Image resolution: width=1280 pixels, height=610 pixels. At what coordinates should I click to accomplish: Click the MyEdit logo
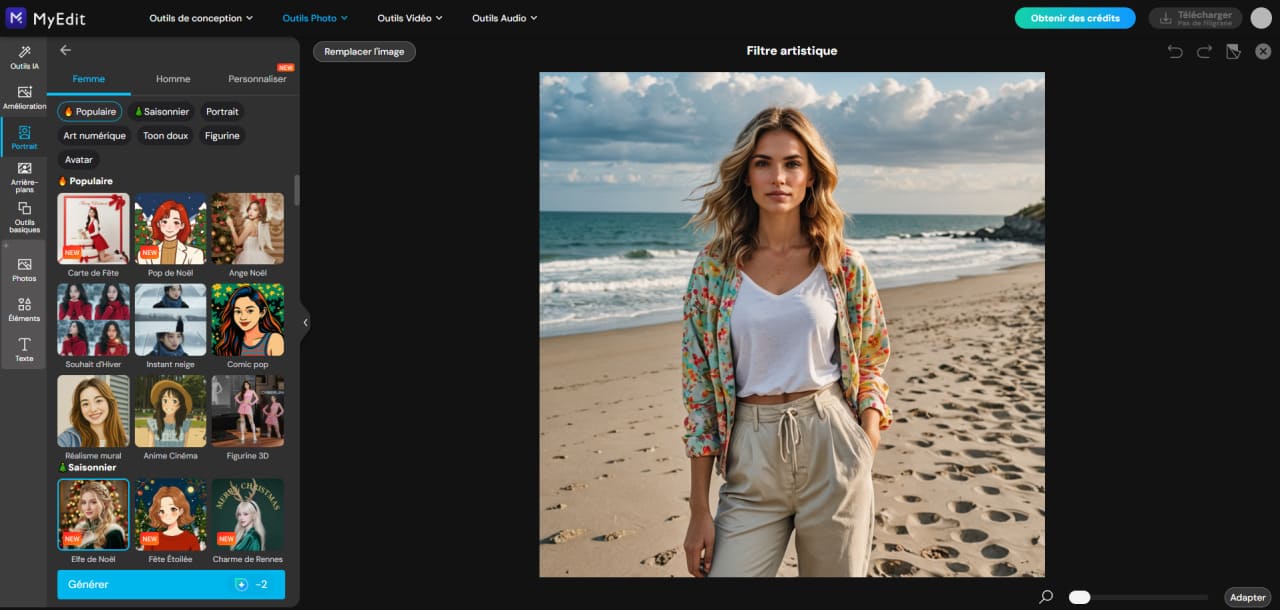pos(45,17)
